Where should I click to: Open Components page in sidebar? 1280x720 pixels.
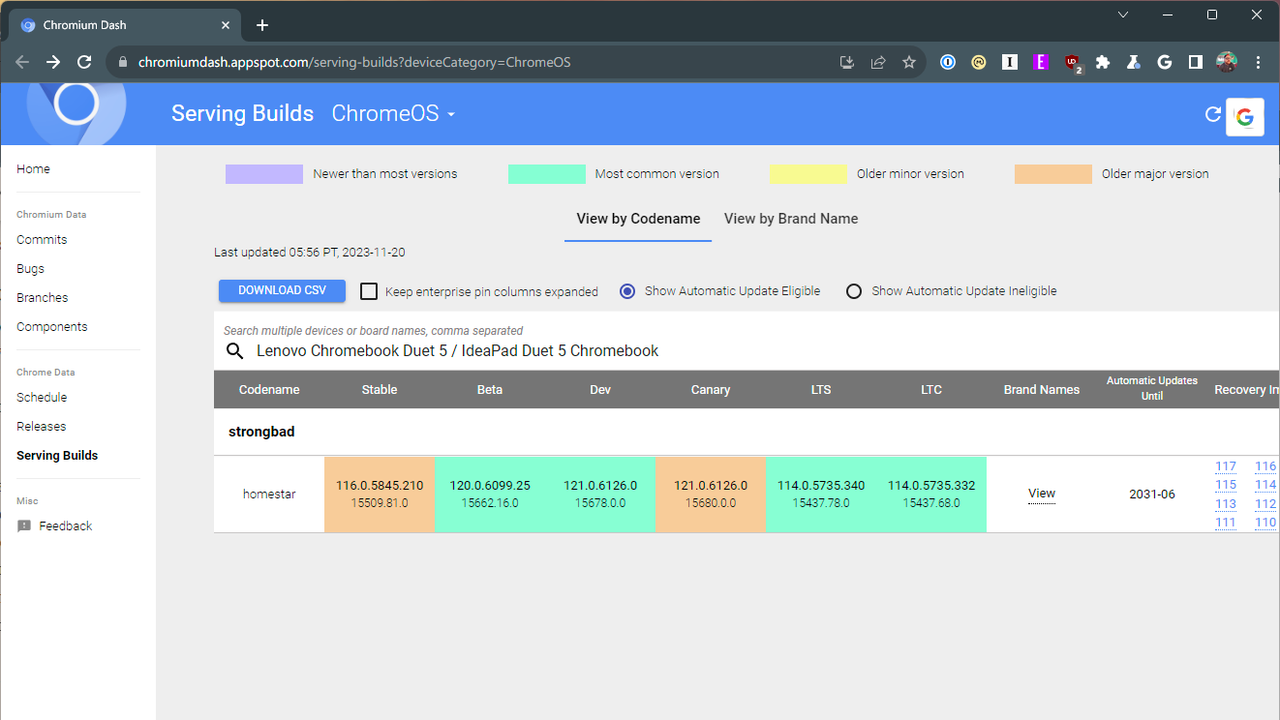[x=52, y=327]
